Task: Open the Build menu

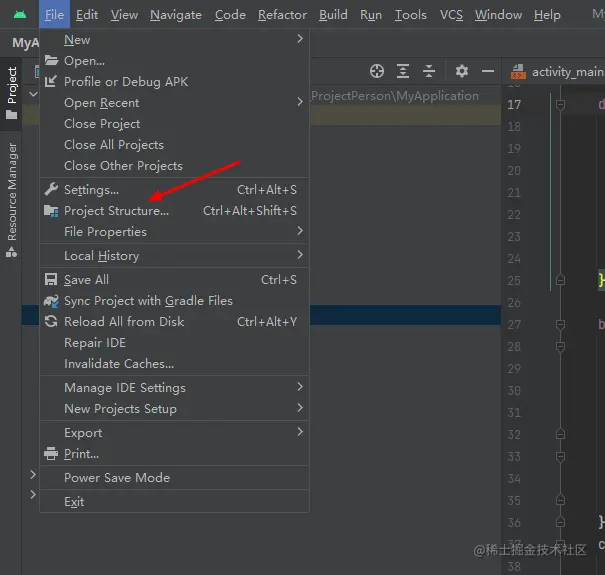Action: point(333,15)
